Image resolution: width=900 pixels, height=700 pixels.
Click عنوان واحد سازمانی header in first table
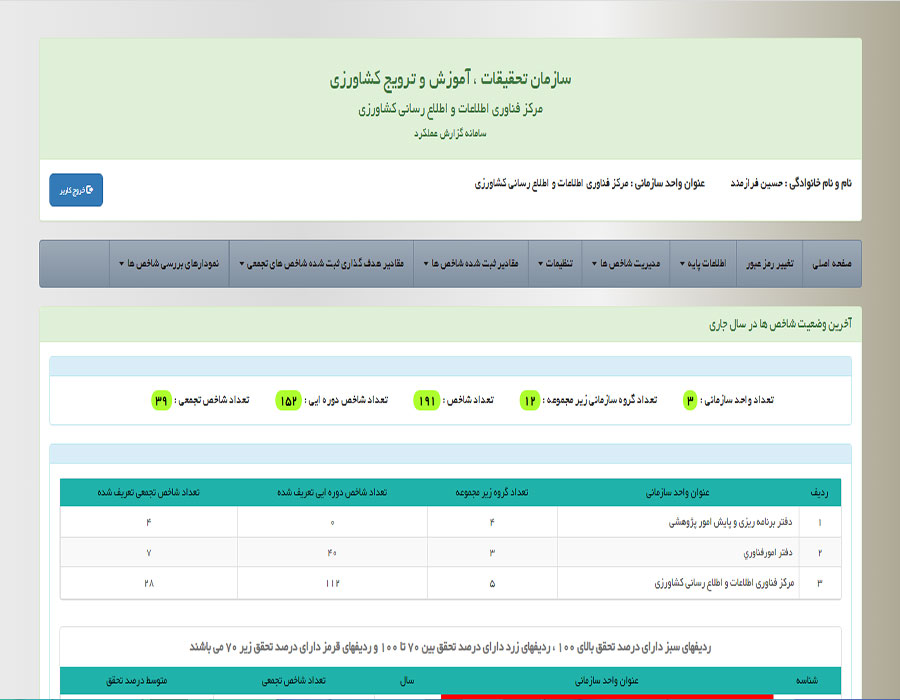pyautogui.click(x=677, y=492)
